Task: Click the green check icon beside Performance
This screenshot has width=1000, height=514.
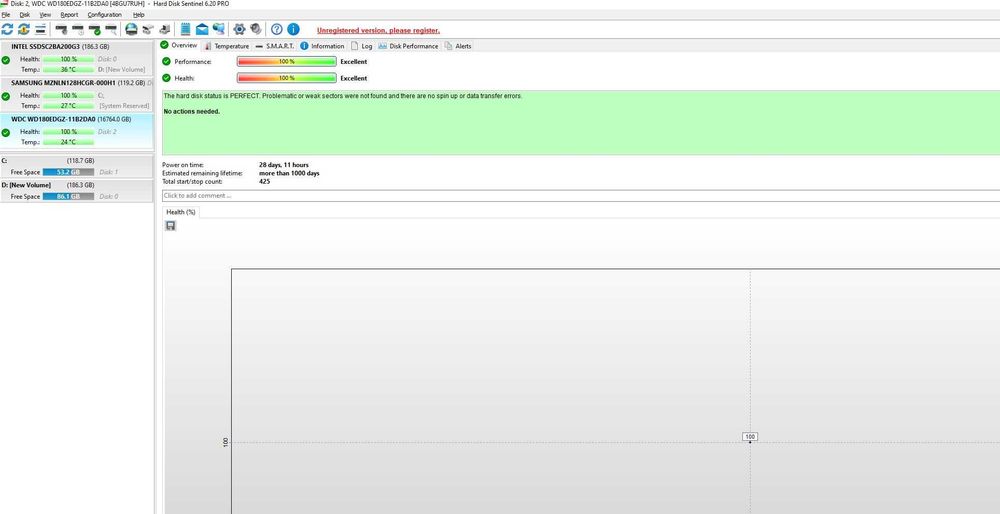Action: coord(166,61)
